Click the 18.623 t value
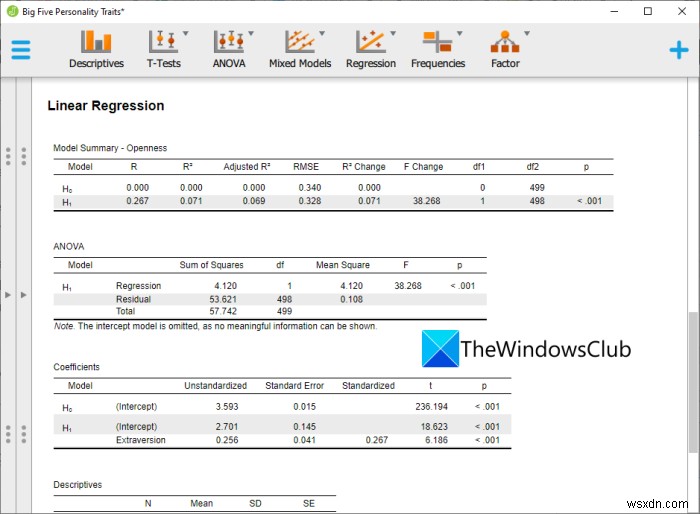Viewport: 700px width, 514px height. point(434,426)
